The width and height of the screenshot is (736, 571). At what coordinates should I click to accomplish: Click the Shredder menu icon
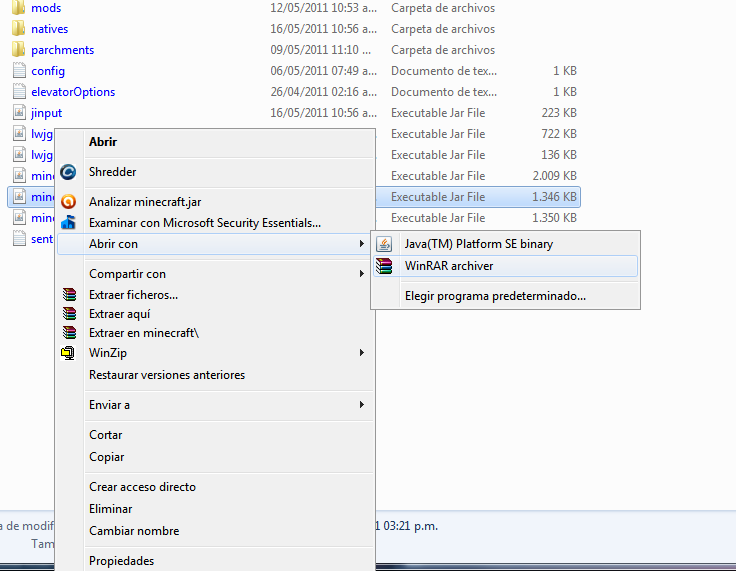(68, 172)
